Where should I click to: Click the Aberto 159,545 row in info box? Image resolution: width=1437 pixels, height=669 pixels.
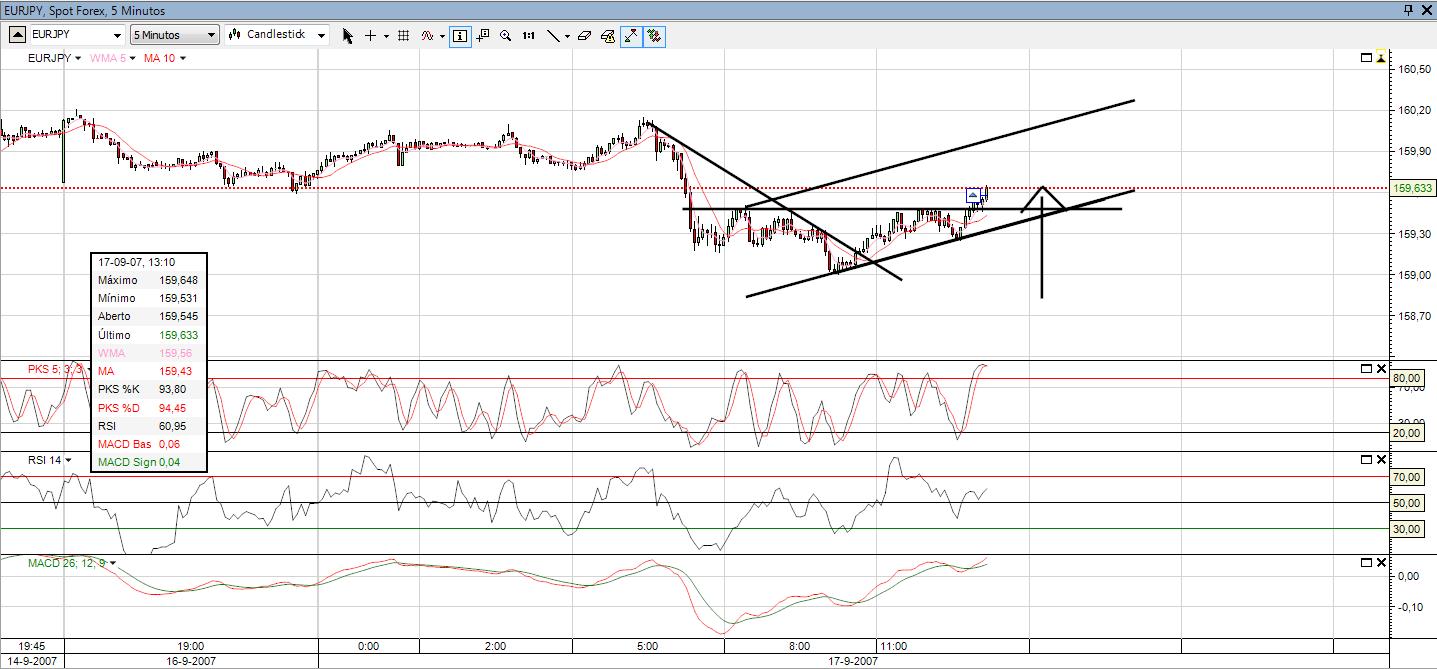click(x=148, y=316)
